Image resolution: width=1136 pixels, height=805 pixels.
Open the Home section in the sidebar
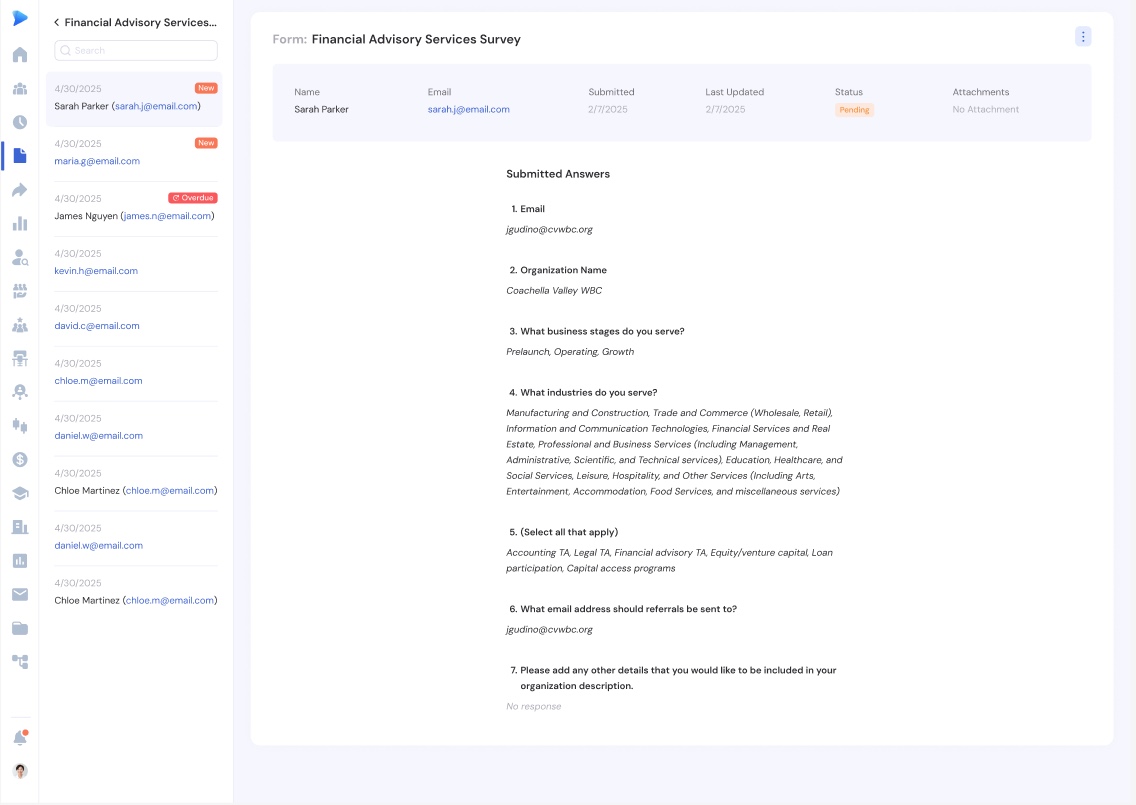point(19,54)
